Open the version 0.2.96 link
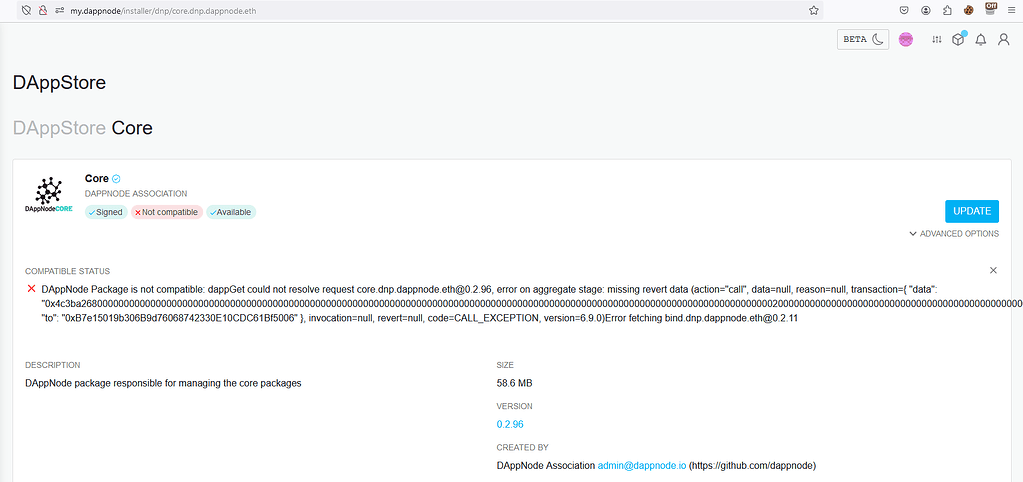This screenshot has height=482, width=1023. tap(510, 424)
